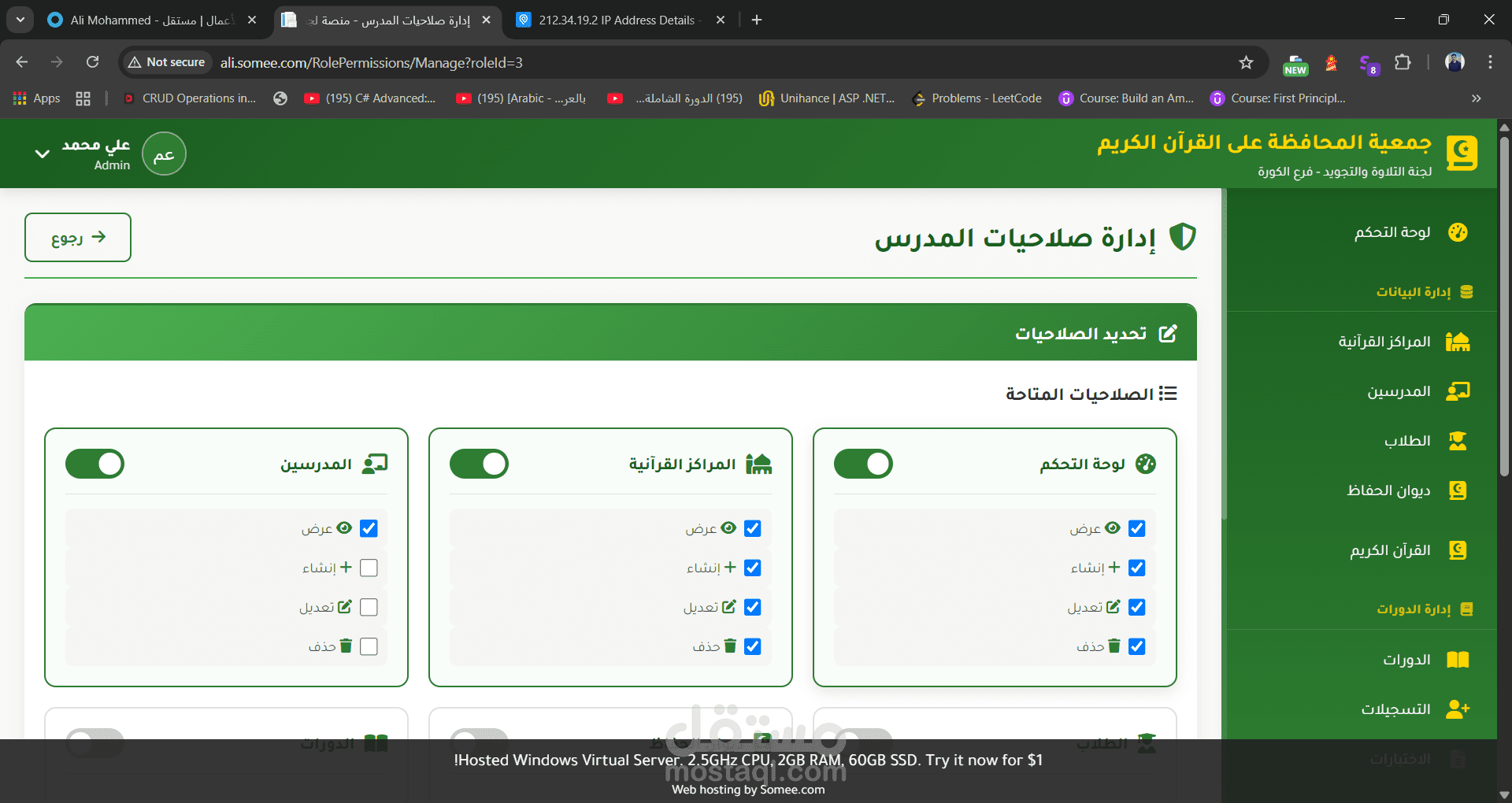Image resolution: width=1512 pixels, height=803 pixels.
Task: Open الطلاب sidebar menu item
Action: (1362, 441)
